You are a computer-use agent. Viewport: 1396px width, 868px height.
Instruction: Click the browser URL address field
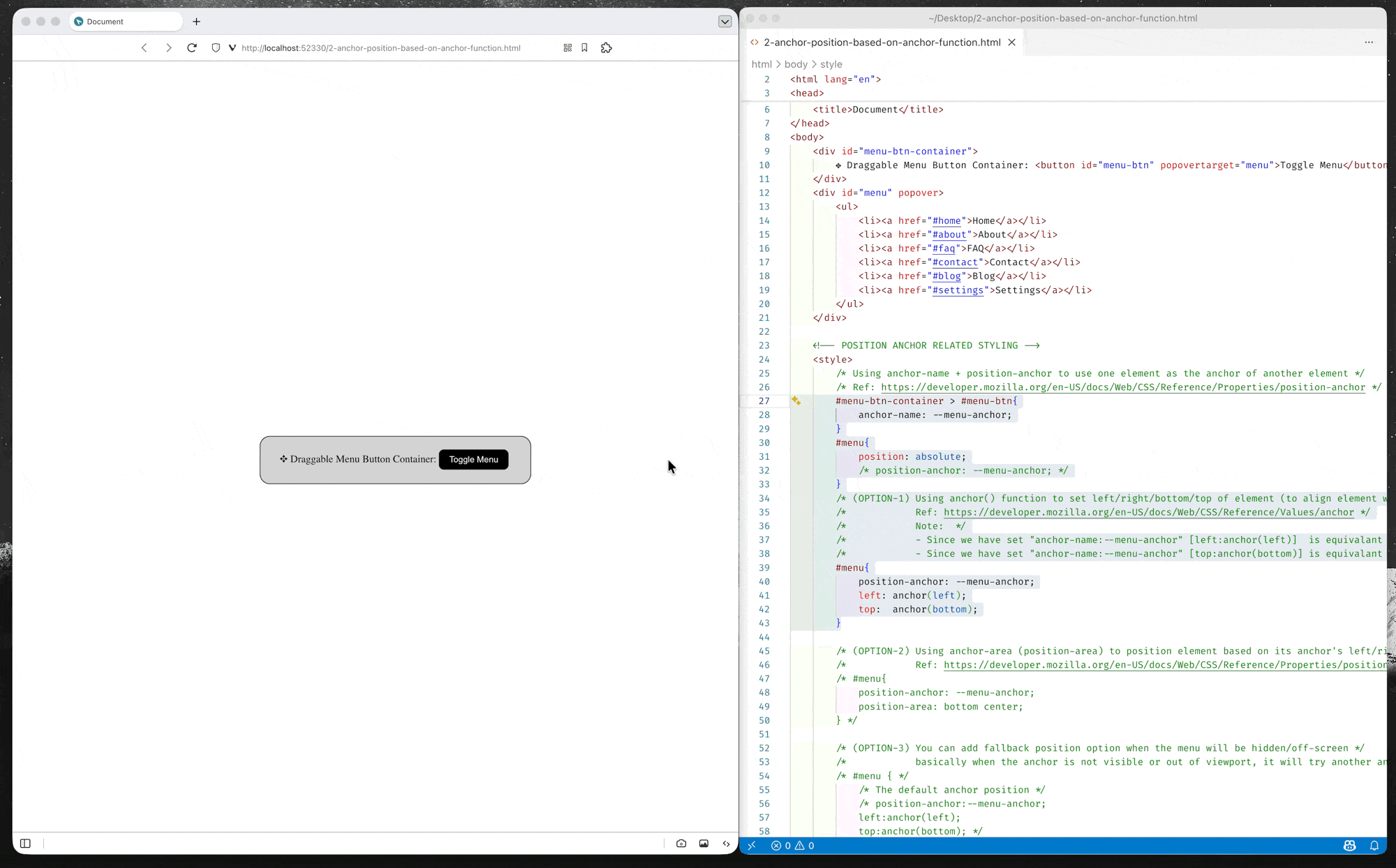pyautogui.click(x=381, y=48)
